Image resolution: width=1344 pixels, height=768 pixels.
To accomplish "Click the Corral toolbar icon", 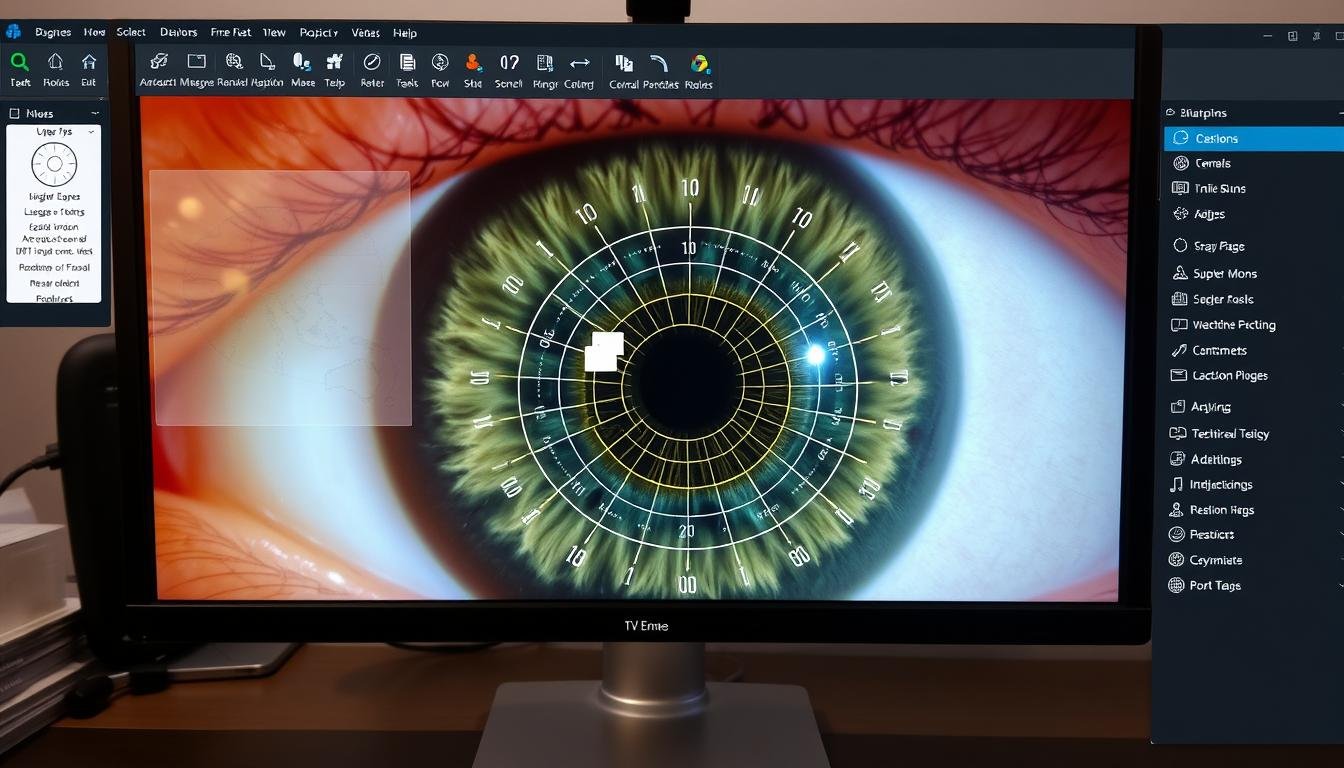I will 624,63.
